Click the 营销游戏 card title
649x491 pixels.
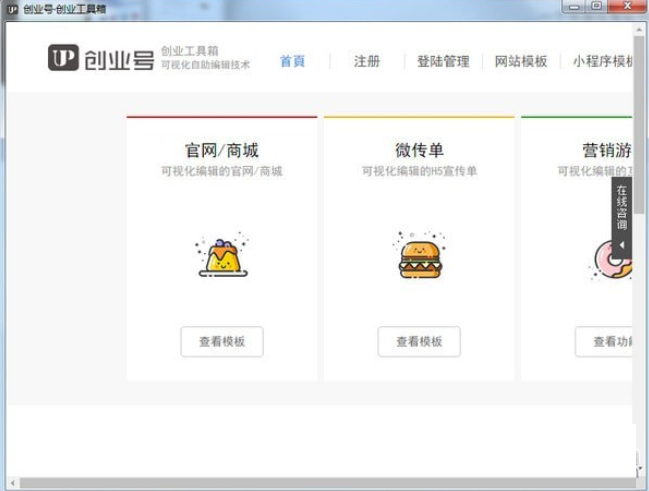(x=607, y=150)
